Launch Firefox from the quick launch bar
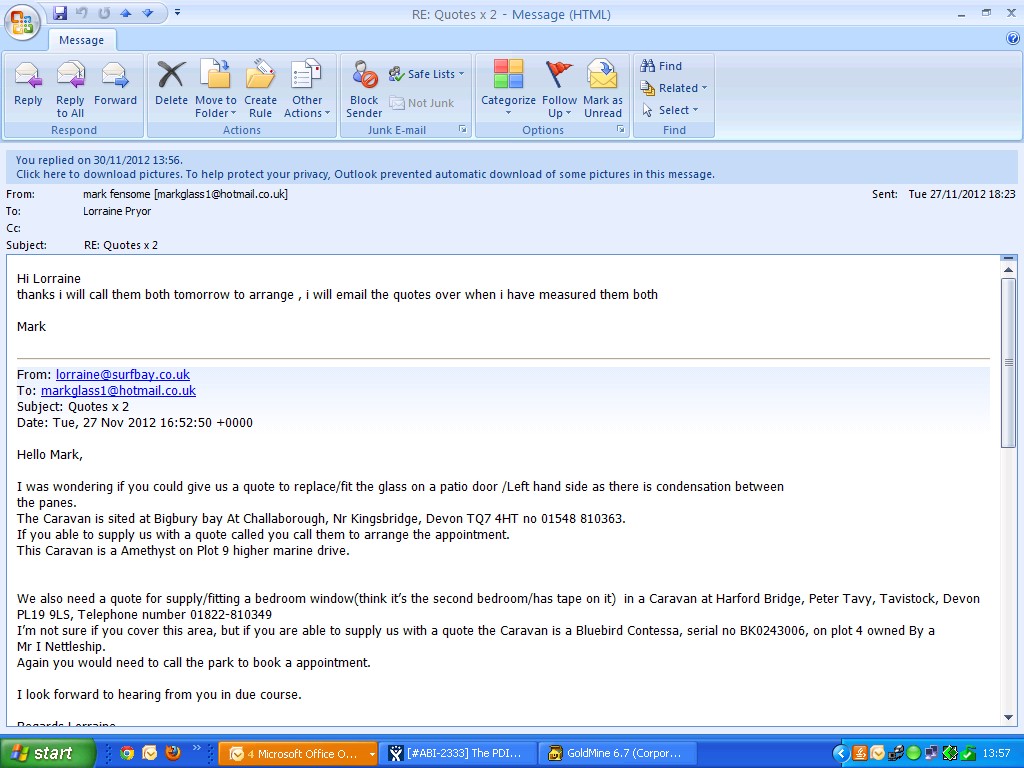This screenshot has width=1024, height=768. point(172,753)
